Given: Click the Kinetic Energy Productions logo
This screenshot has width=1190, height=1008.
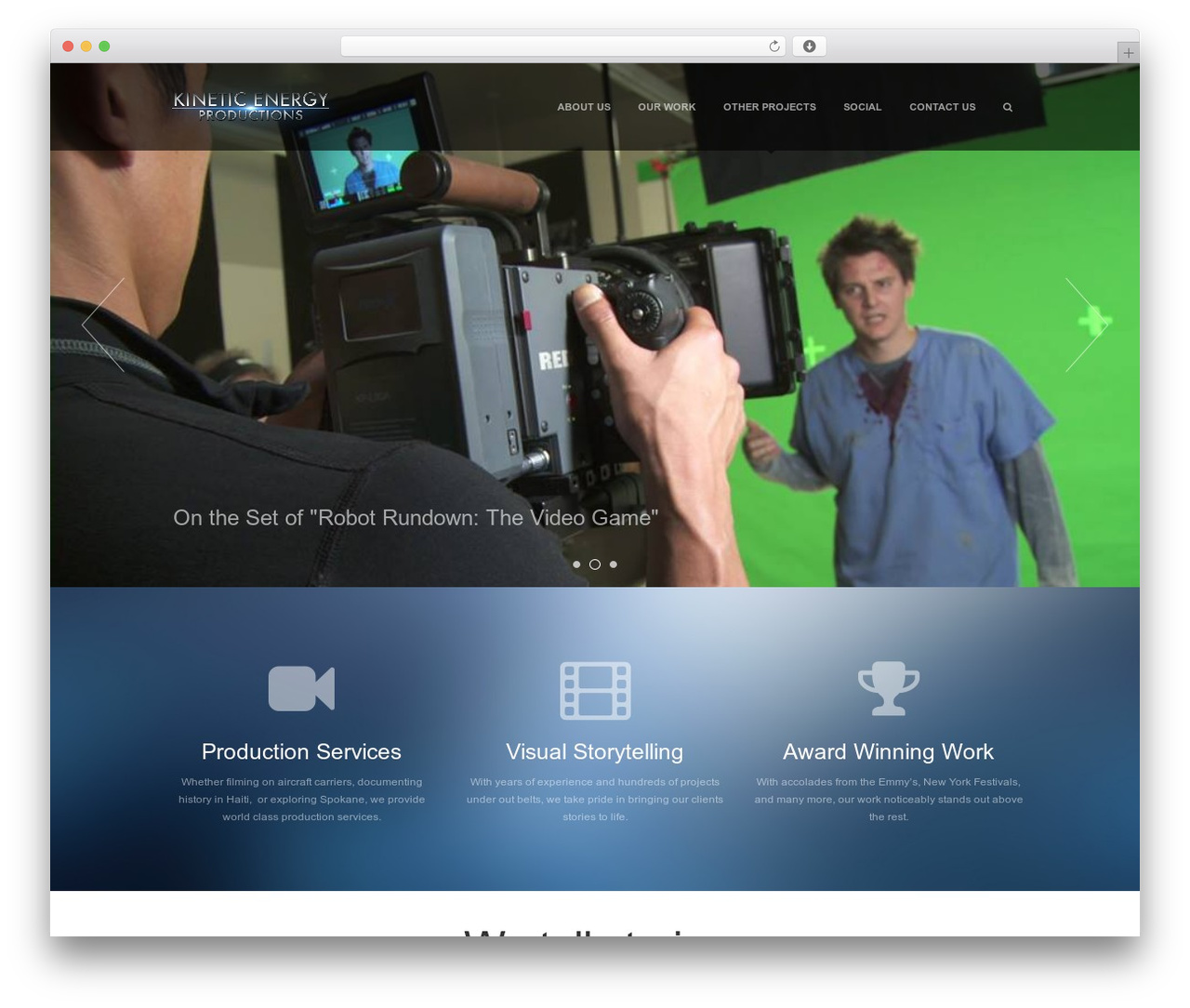Looking at the screenshot, I should [251, 106].
